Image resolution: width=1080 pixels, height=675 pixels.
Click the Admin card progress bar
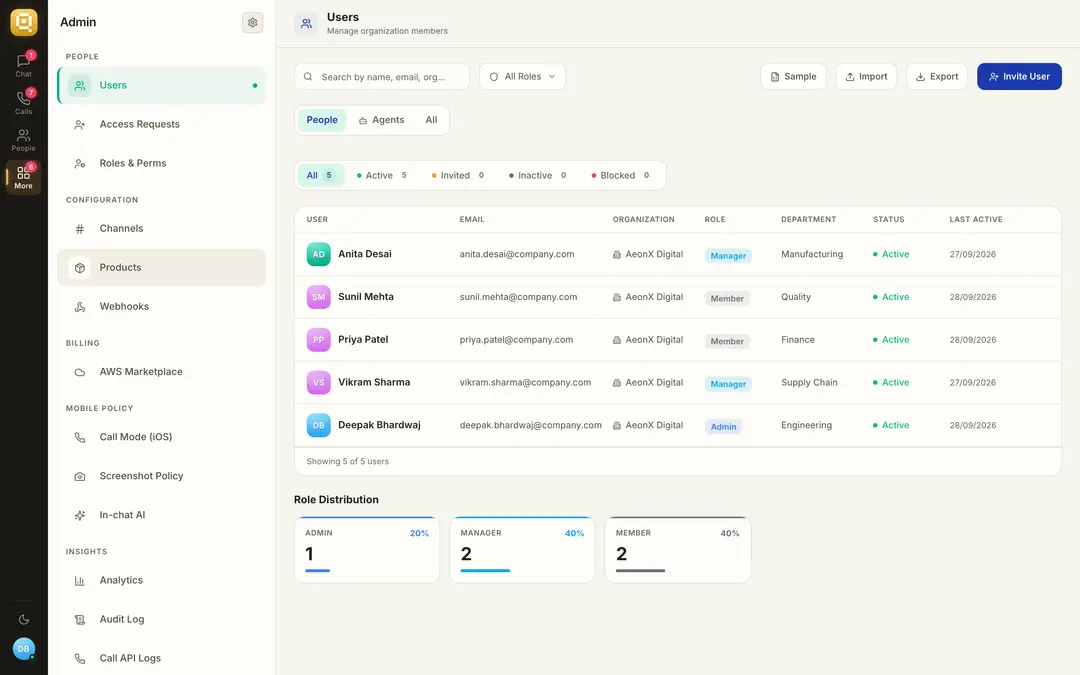[318, 570]
